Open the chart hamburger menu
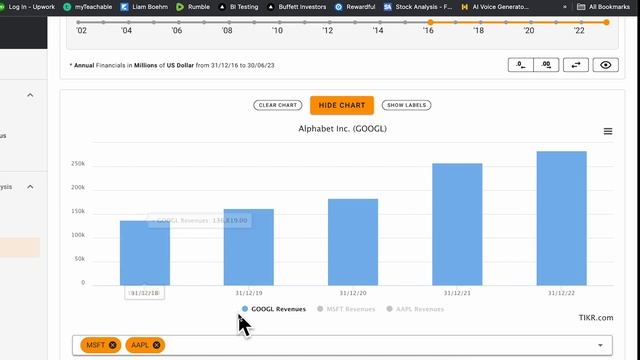Screen dimensions: 640x360 point(608,131)
